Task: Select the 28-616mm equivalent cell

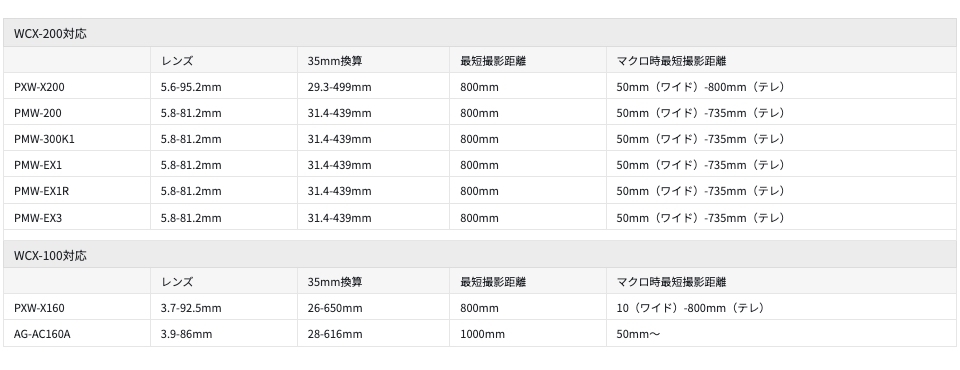Action: click(373, 333)
